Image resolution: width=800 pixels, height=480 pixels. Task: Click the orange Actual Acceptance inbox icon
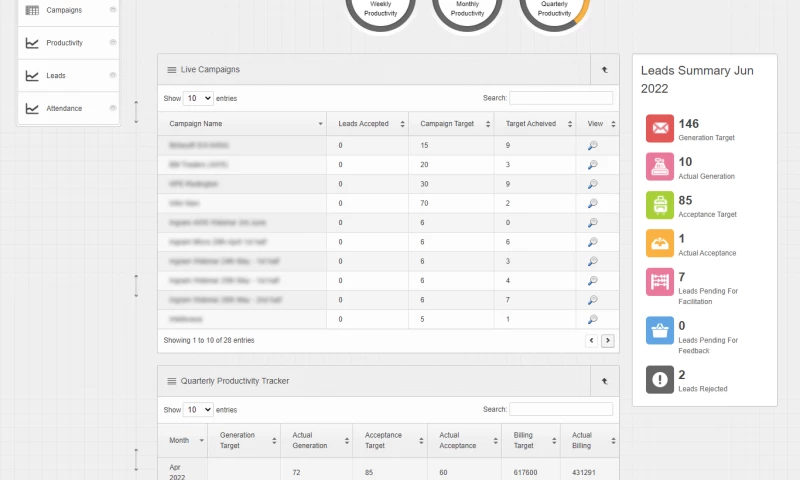pyautogui.click(x=660, y=243)
